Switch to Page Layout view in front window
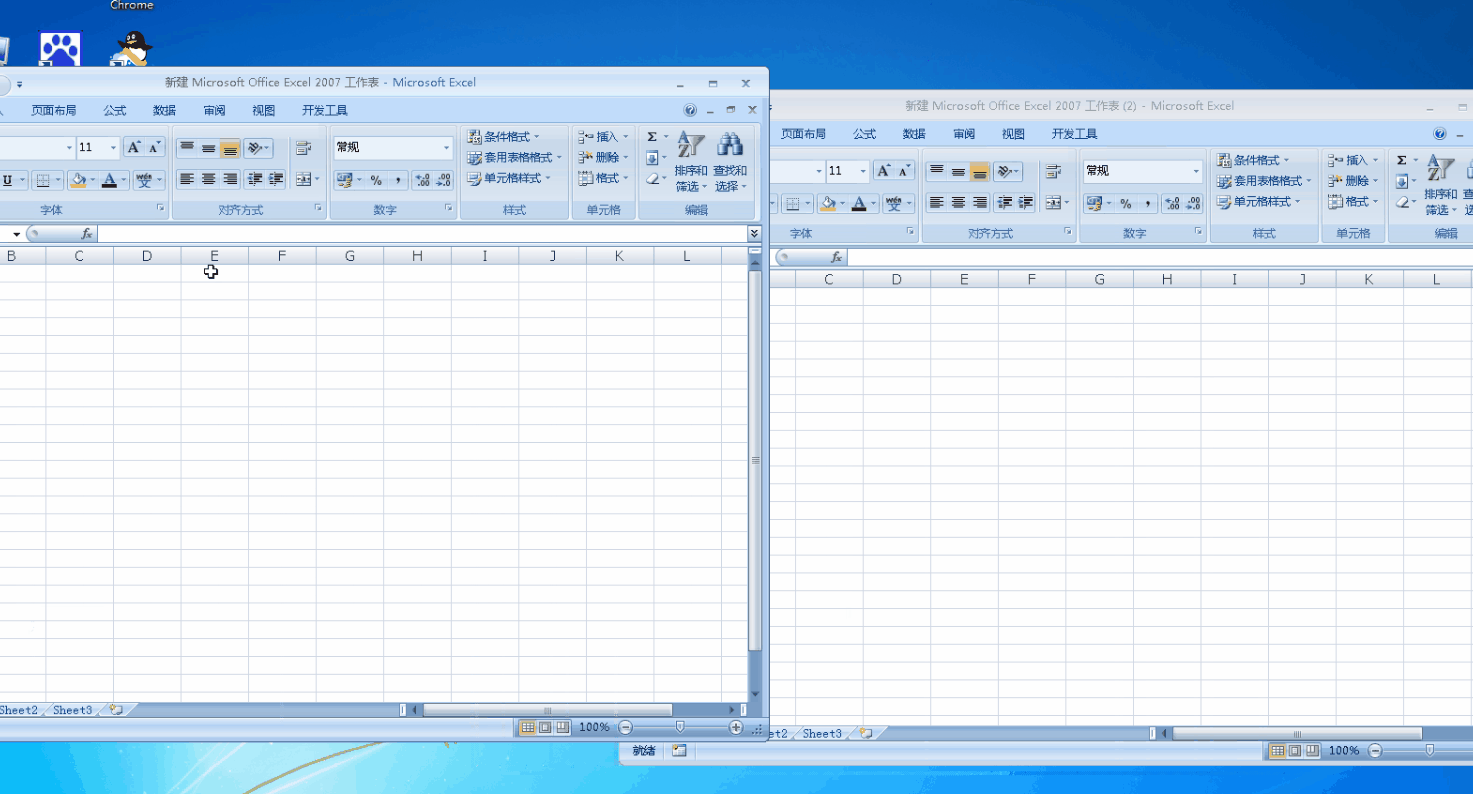This screenshot has height=794, width=1473. click(x=545, y=728)
